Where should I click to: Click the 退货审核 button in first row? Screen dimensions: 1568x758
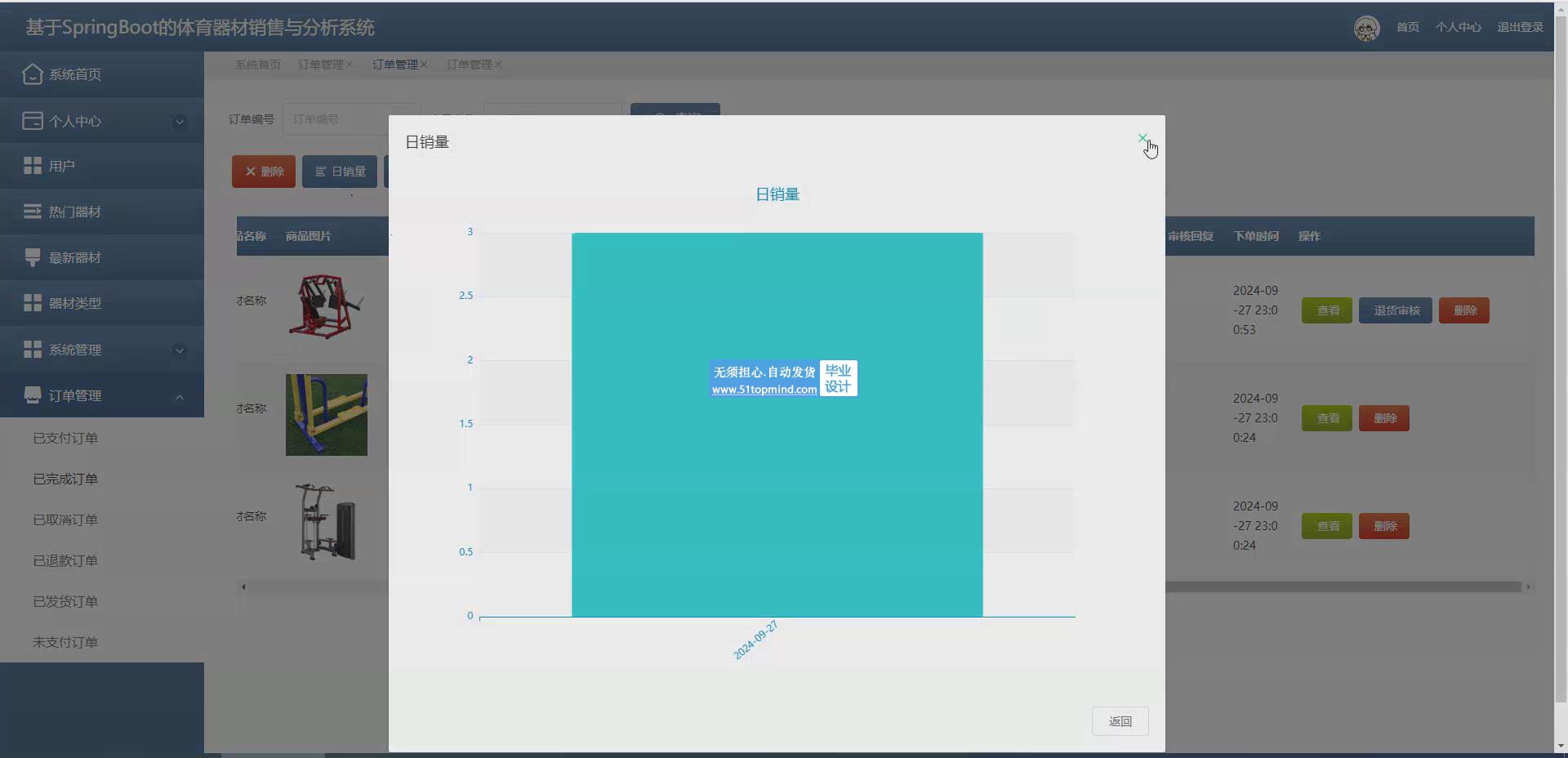point(1396,310)
